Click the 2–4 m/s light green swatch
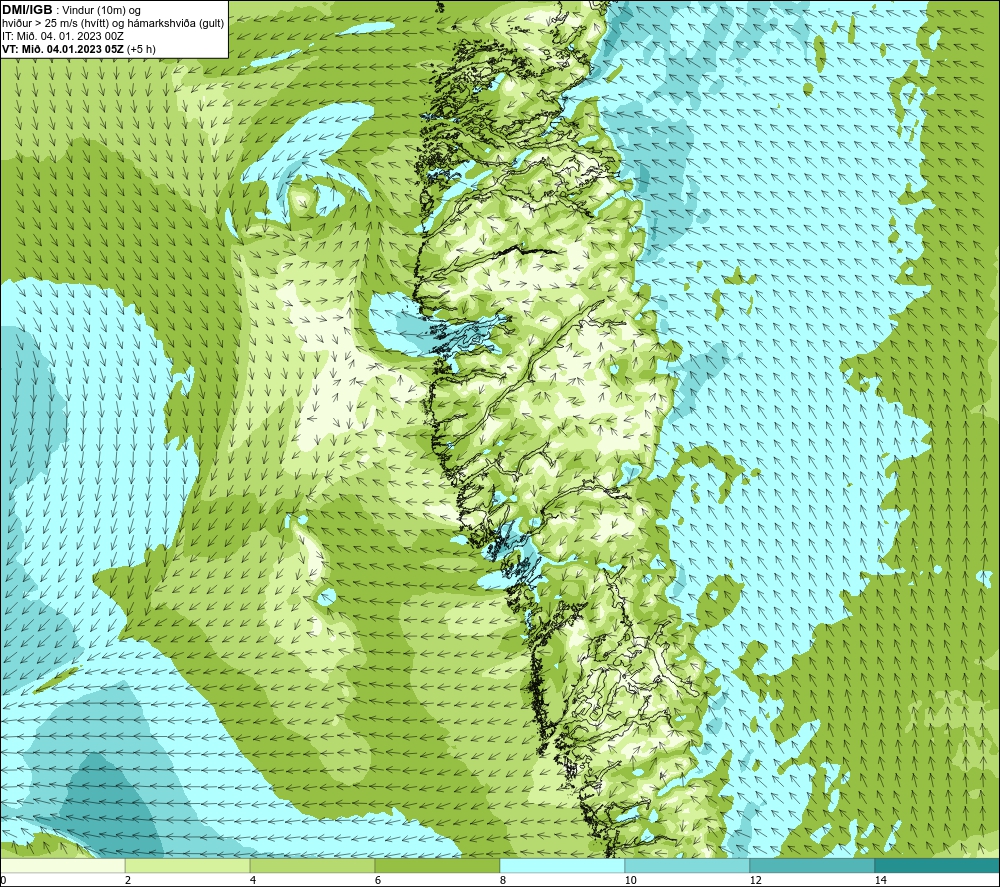This screenshot has width=1000, height=887. click(188, 865)
